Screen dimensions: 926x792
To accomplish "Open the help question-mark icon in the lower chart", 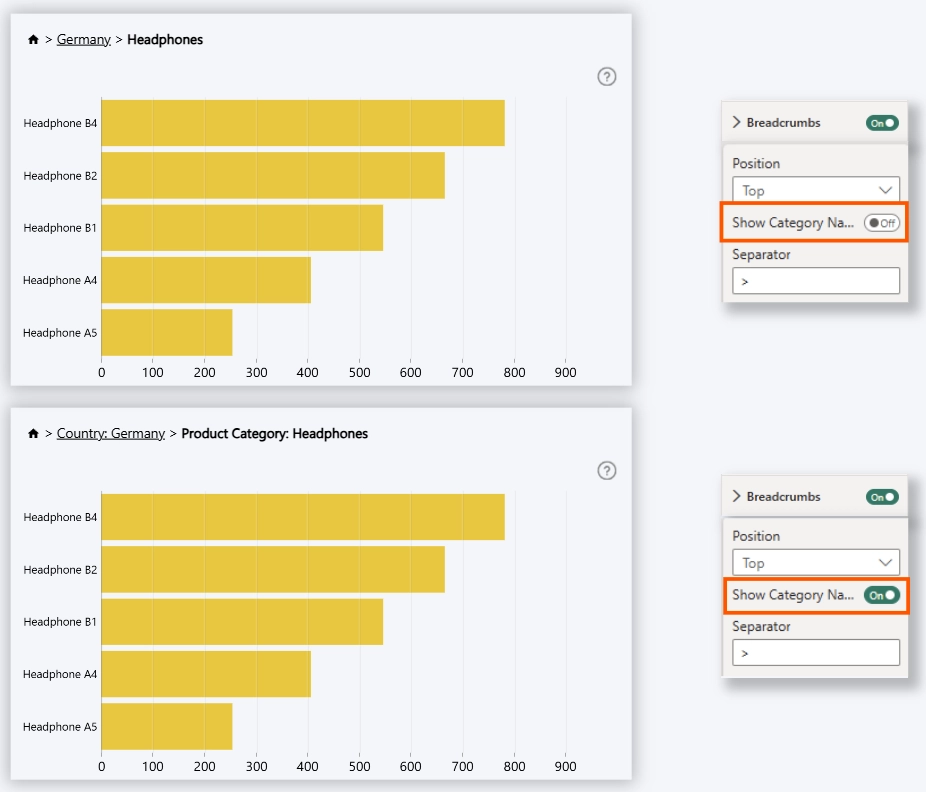I will 606,471.
